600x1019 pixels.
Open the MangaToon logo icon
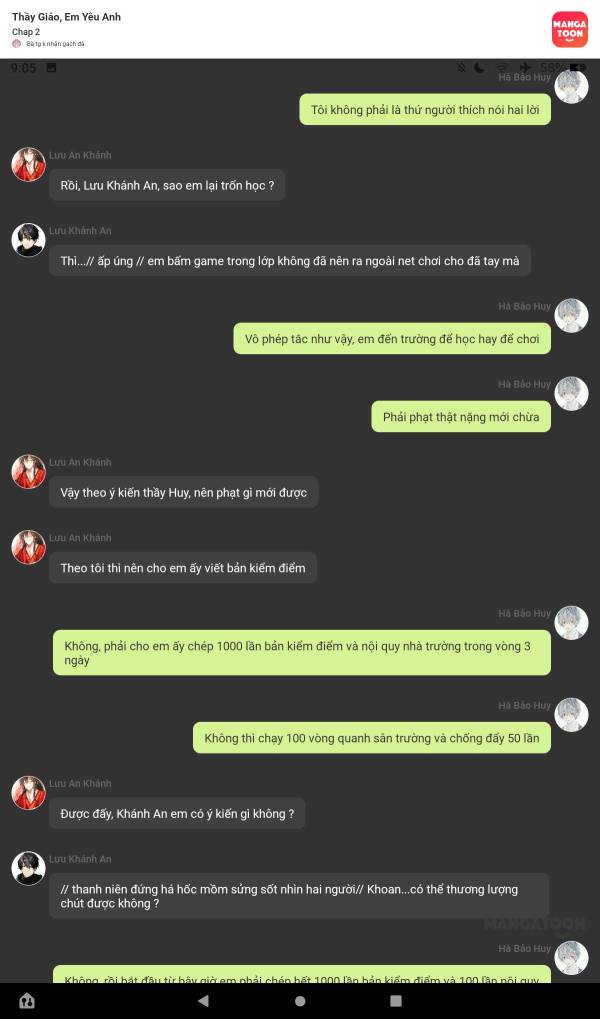[x=569, y=29]
